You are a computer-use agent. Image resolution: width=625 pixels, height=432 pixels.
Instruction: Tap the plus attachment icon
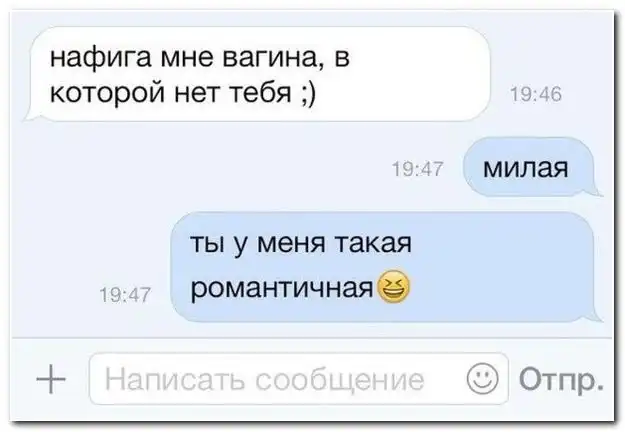(x=51, y=379)
